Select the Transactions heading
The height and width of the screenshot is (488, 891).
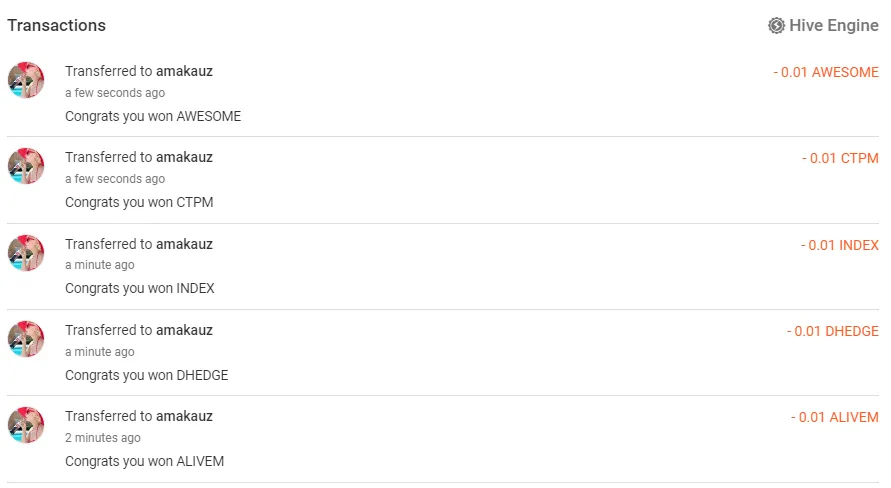56,26
